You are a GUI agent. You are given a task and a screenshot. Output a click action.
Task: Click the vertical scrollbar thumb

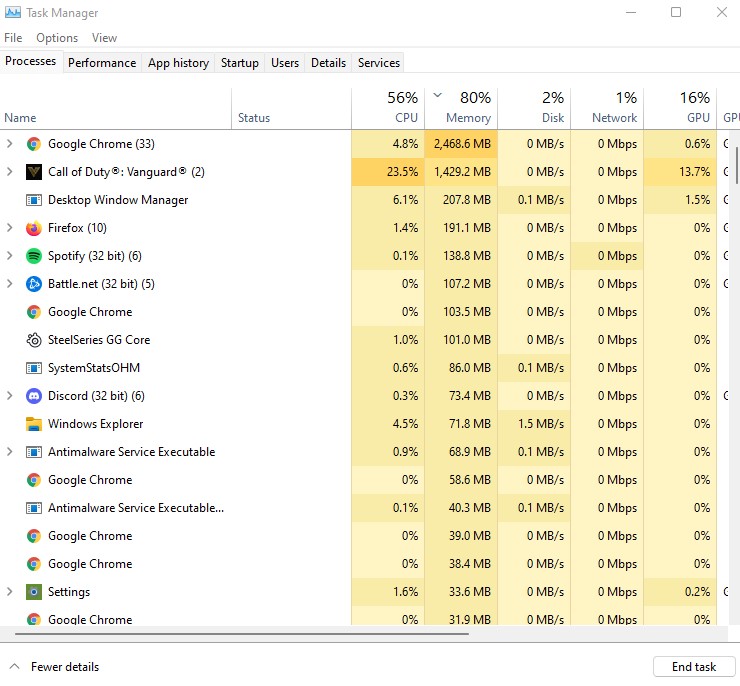pos(737,166)
